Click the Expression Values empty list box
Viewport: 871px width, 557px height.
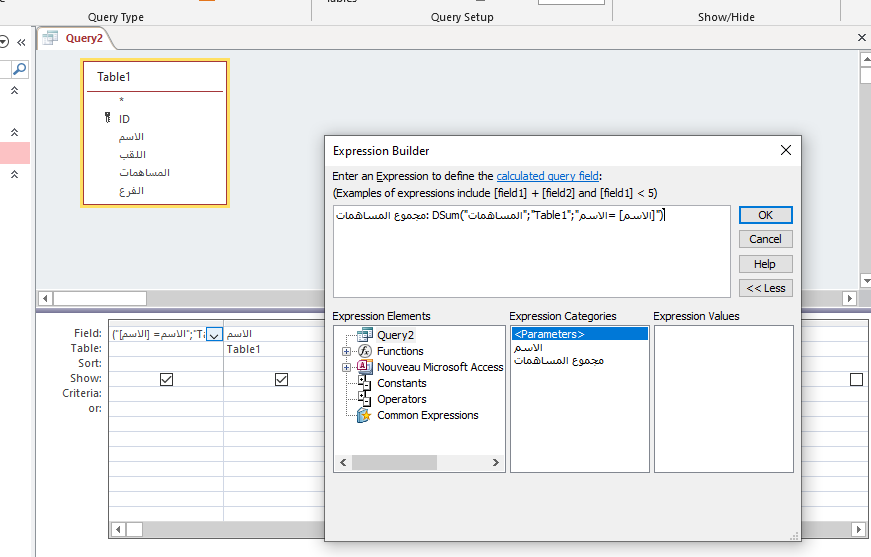pos(724,399)
